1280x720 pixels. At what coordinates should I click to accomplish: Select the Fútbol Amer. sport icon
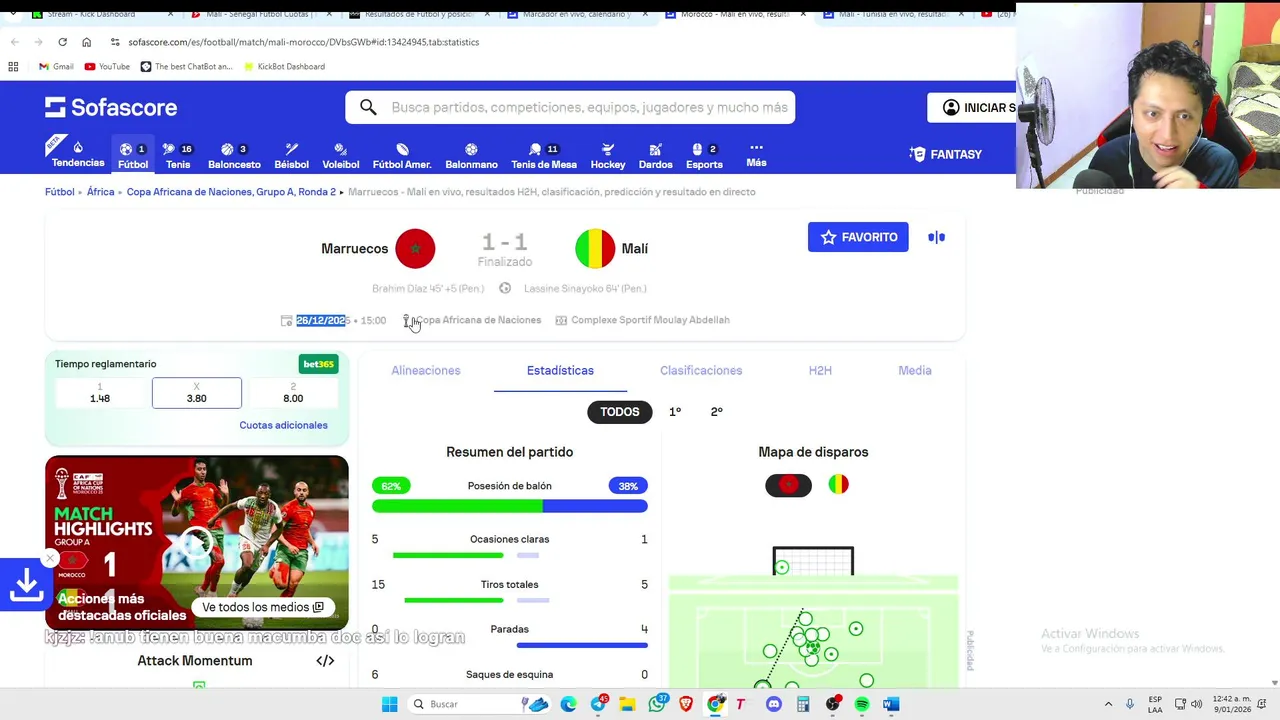tap(402, 154)
